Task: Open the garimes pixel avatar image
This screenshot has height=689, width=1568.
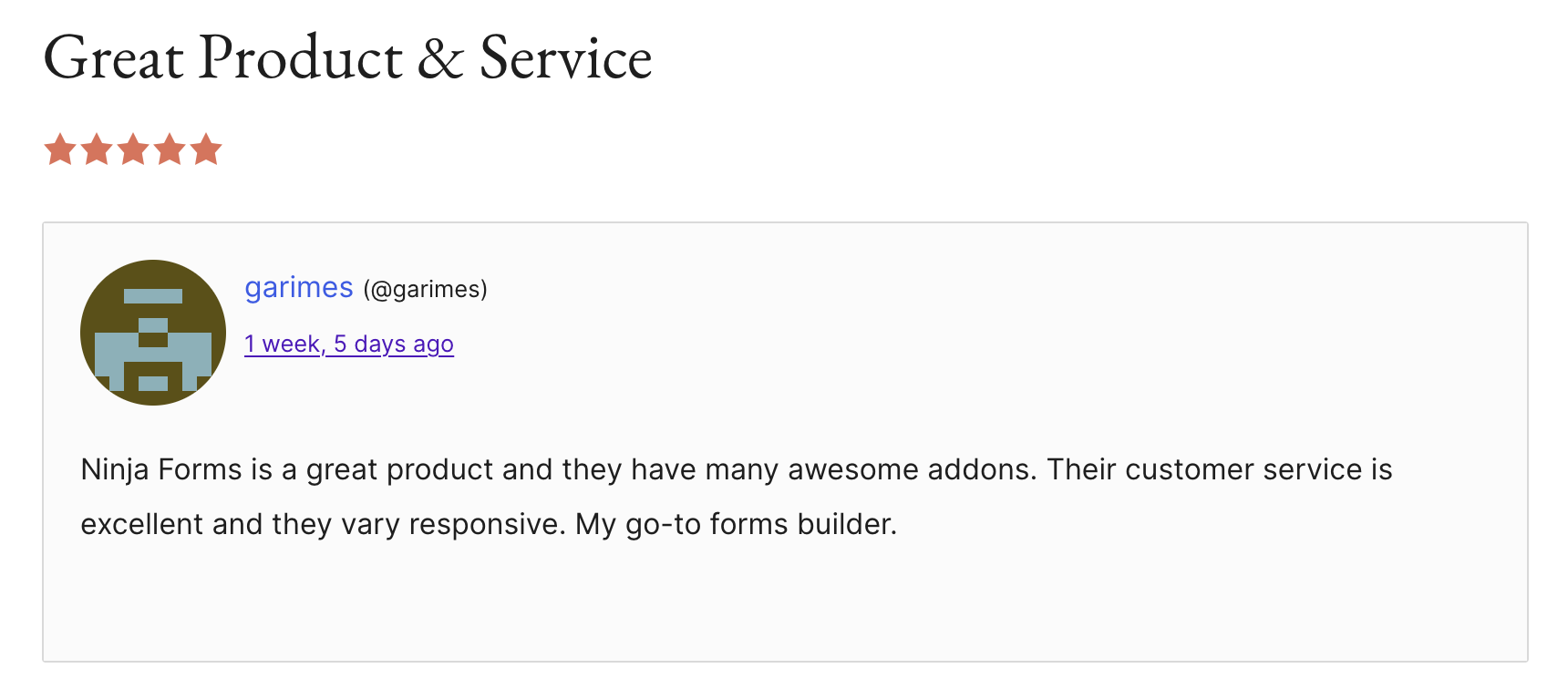Action: [x=153, y=333]
